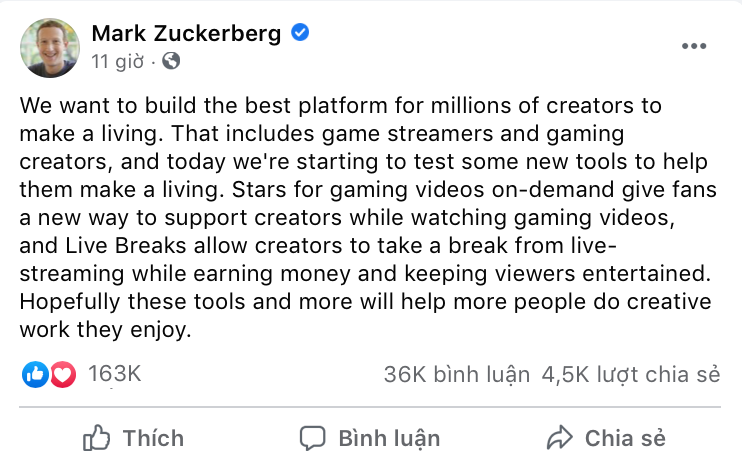Image resolution: width=742 pixels, height=465 pixels.
Task: Click the blue verified badge icon
Action: (299, 33)
